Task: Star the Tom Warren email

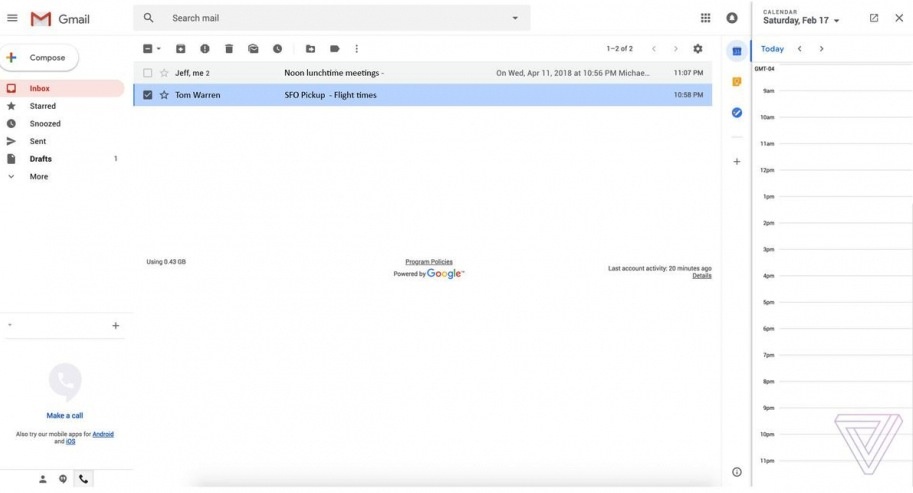Action: (164, 95)
